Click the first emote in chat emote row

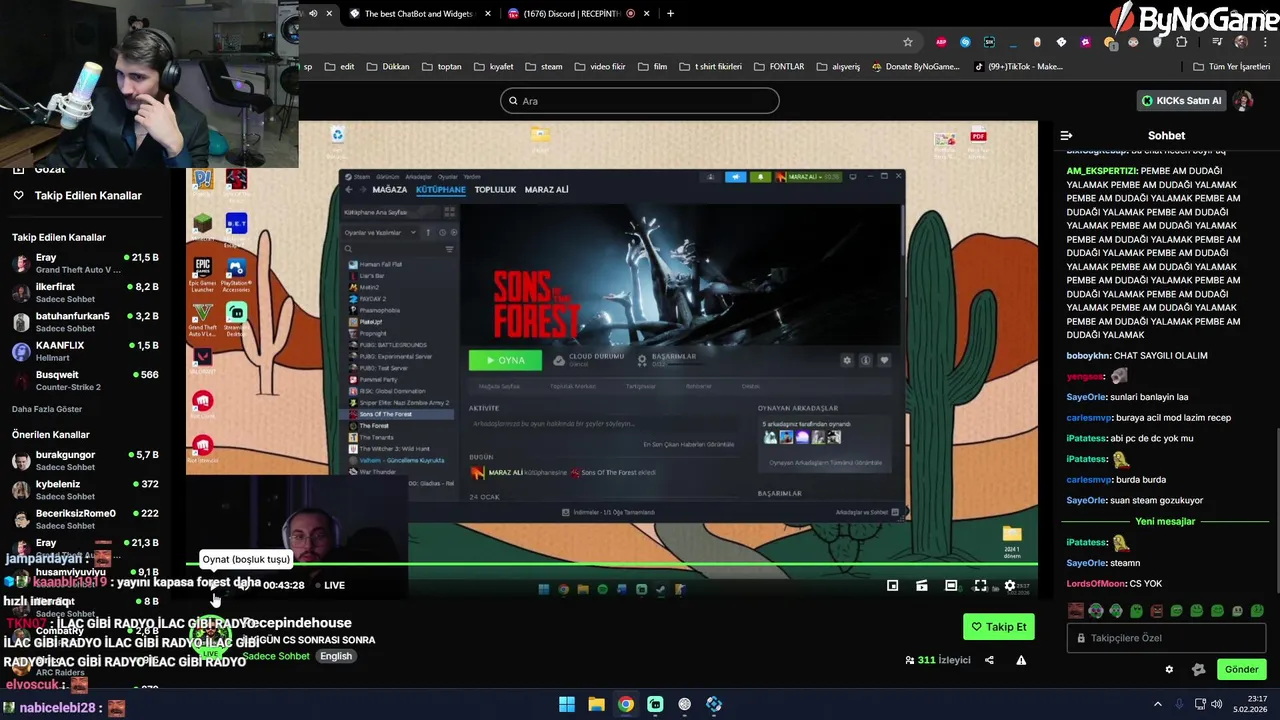pos(1076,610)
